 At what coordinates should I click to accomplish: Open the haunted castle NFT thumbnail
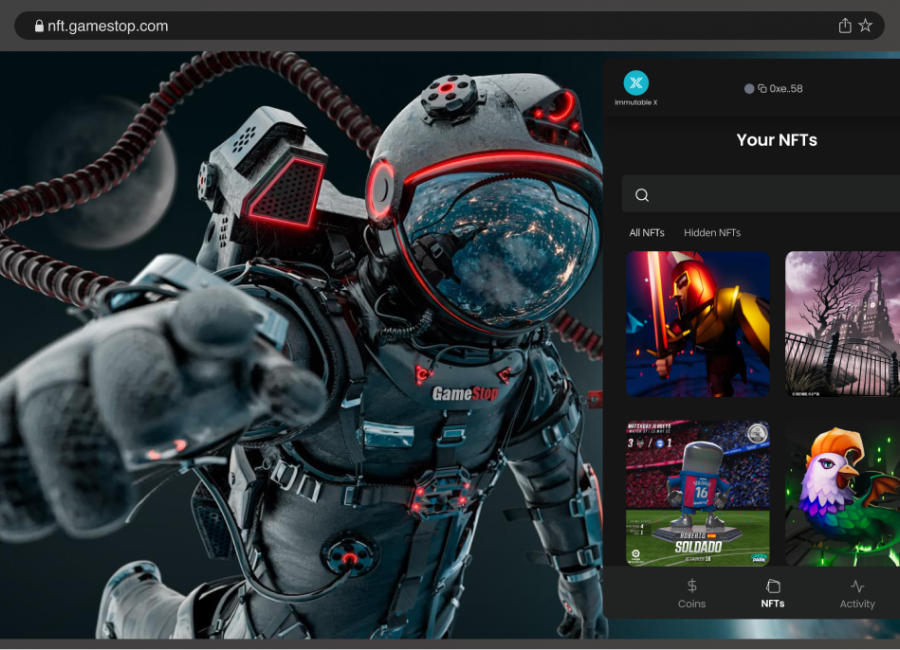[842, 324]
